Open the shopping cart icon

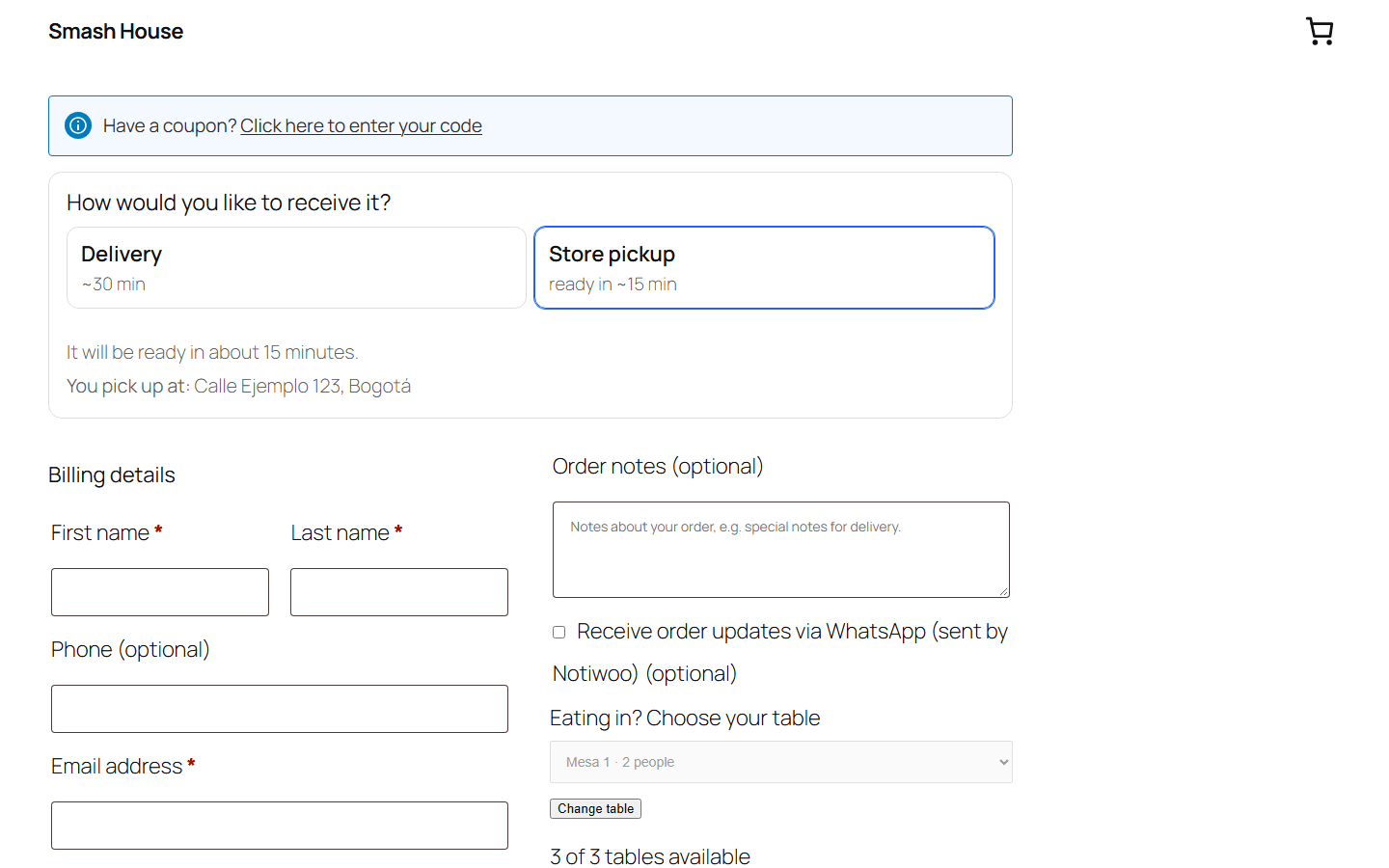coord(1320,31)
